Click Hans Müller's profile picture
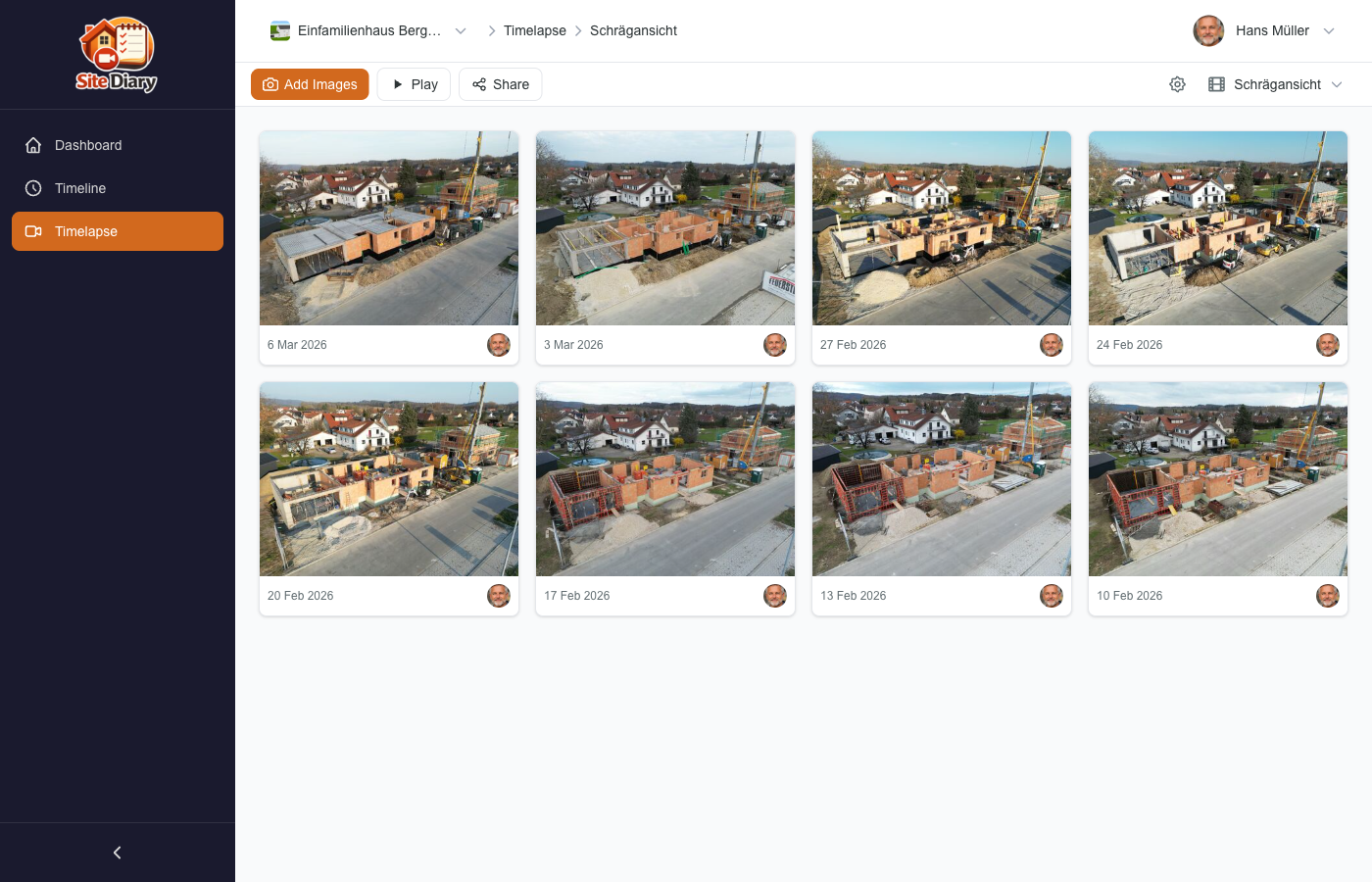Screen dimensions: 1372x882 pyautogui.click(x=1208, y=30)
